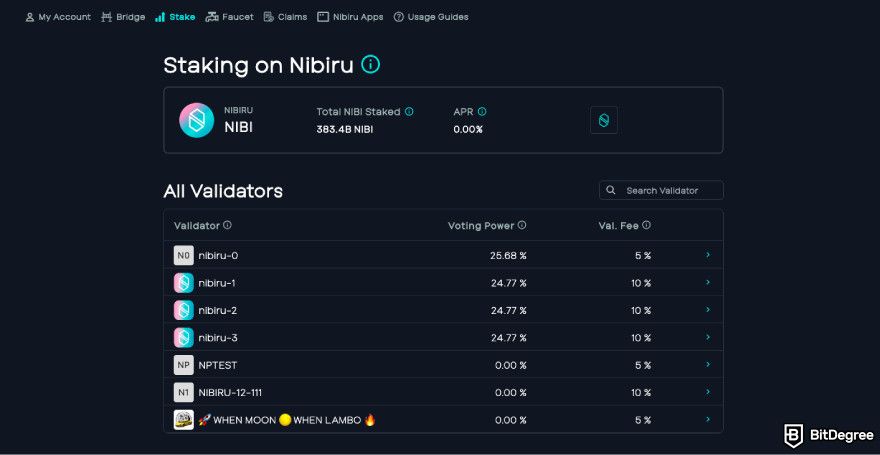880x455 pixels.
Task: Go to the Bridge page
Action: pos(123,17)
